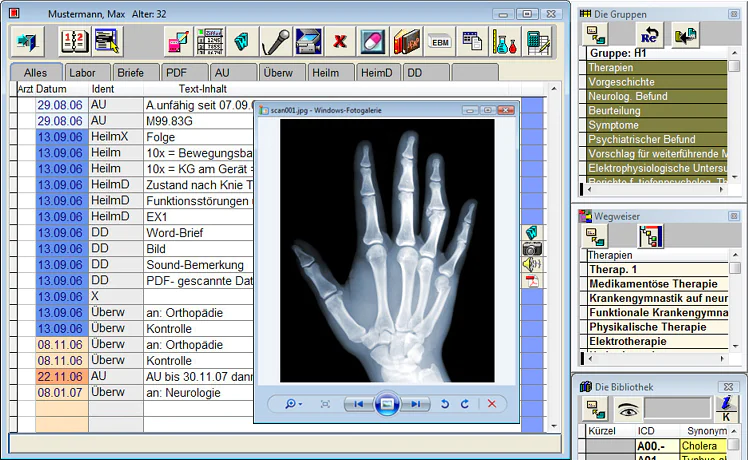Click scroll-right arrow in Wegweiser list
The width and height of the screenshot is (748, 460).
(x=722, y=358)
